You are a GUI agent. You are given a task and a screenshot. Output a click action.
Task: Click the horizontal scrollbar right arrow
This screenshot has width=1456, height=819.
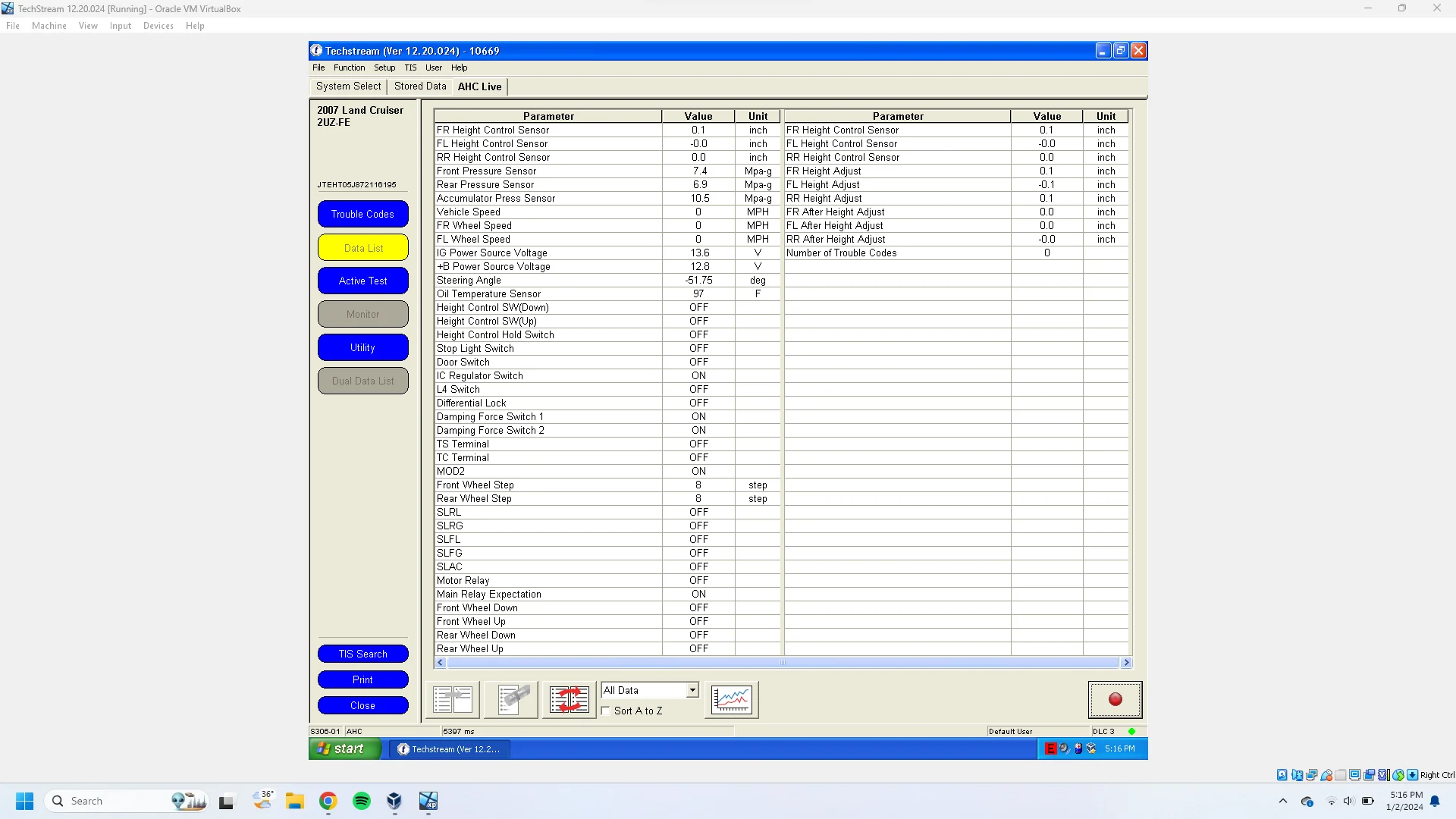point(1126,663)
